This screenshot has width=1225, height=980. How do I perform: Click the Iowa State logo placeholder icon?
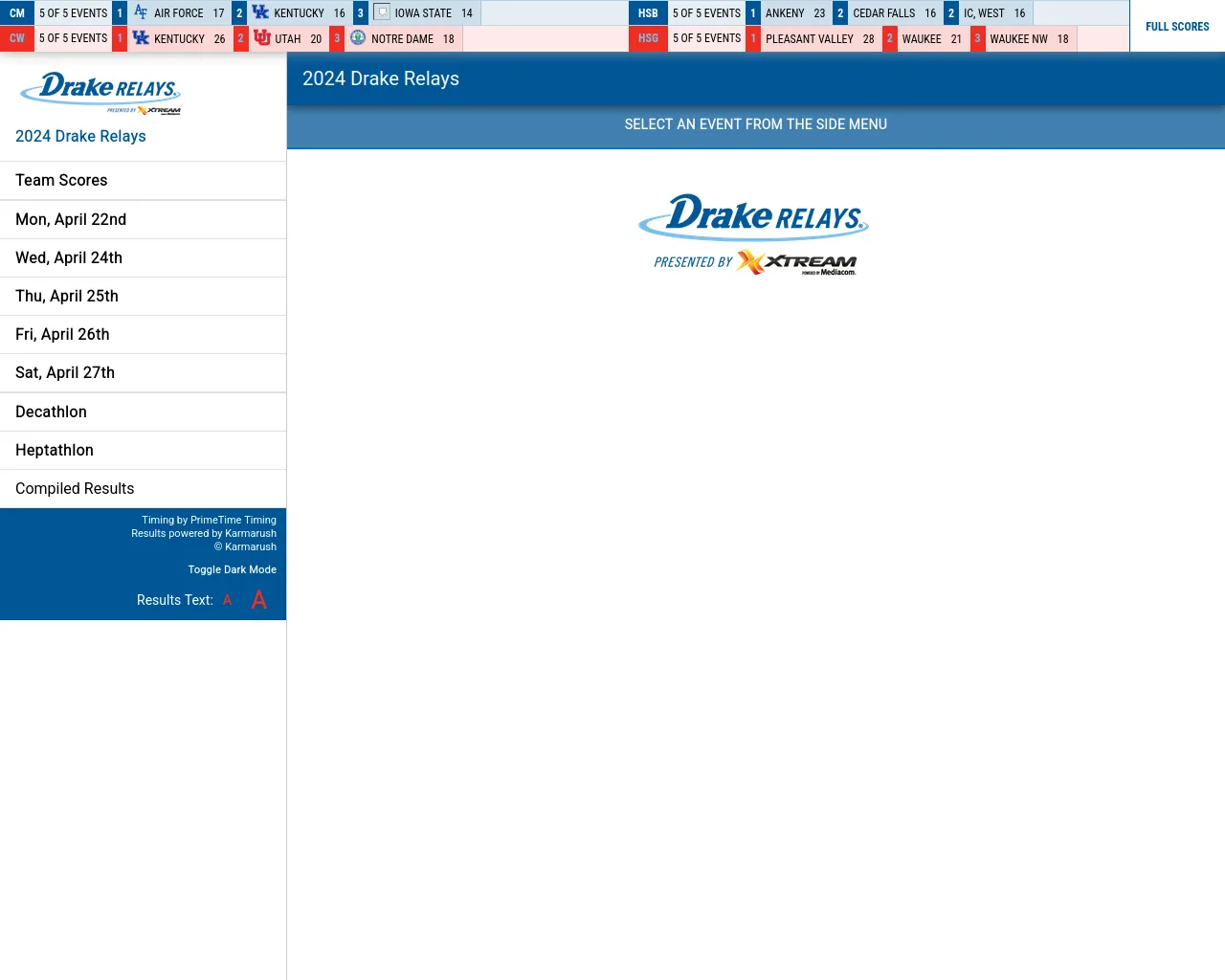[x=382, y=12]
